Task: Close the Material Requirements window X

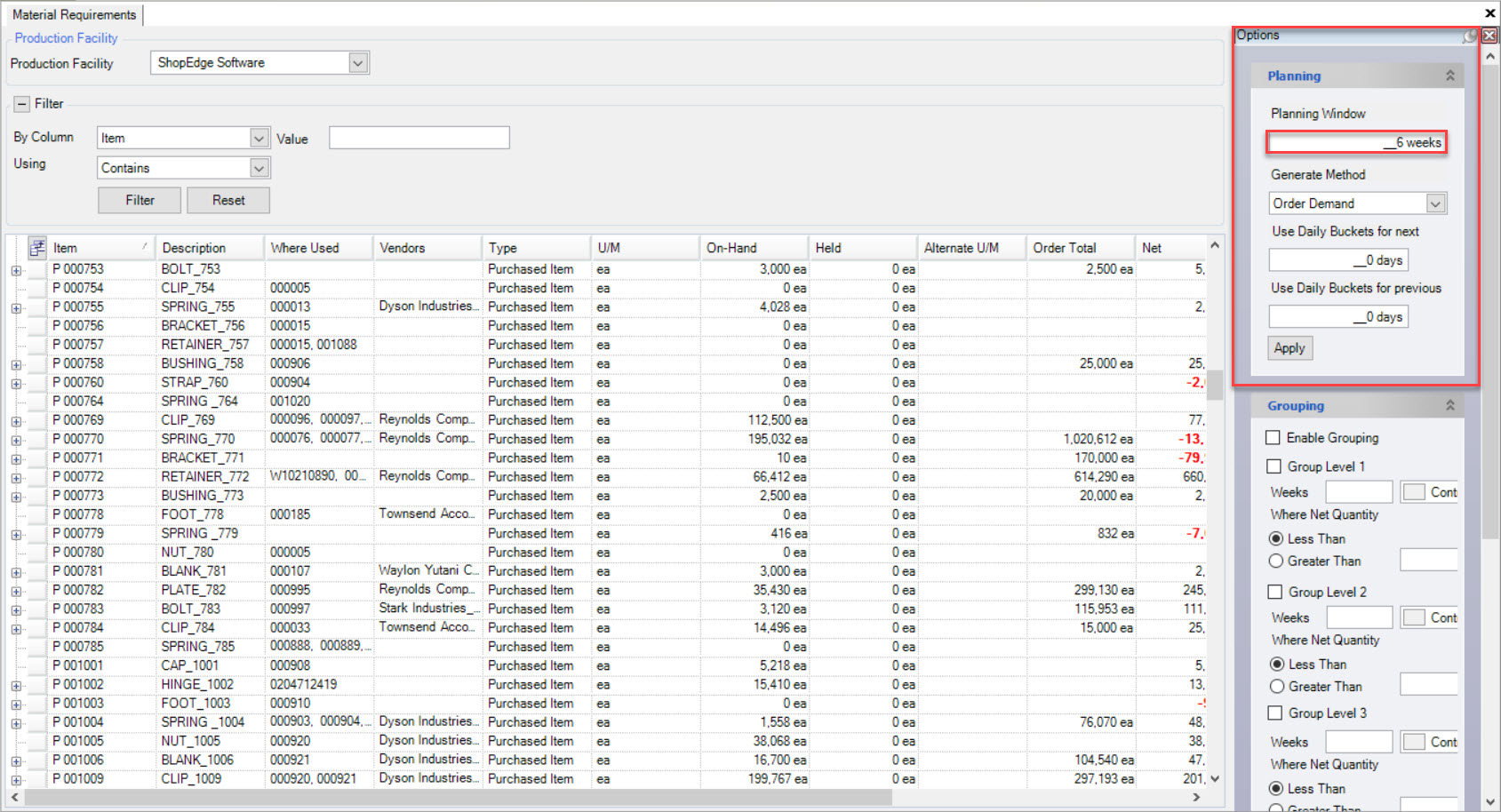Action: pos(1489,12)
